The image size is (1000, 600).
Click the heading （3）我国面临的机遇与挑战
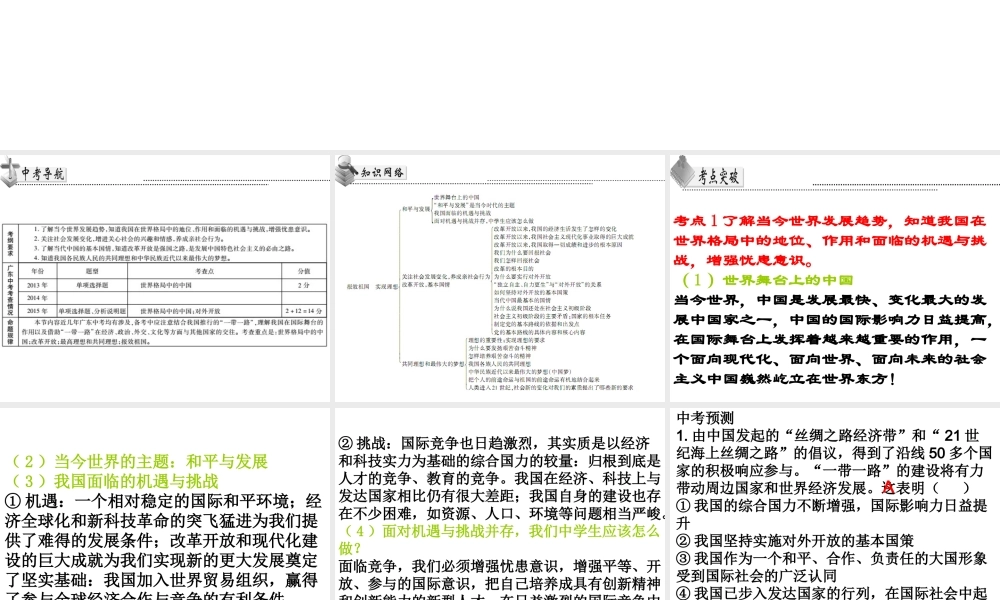(x=115, y=481)
